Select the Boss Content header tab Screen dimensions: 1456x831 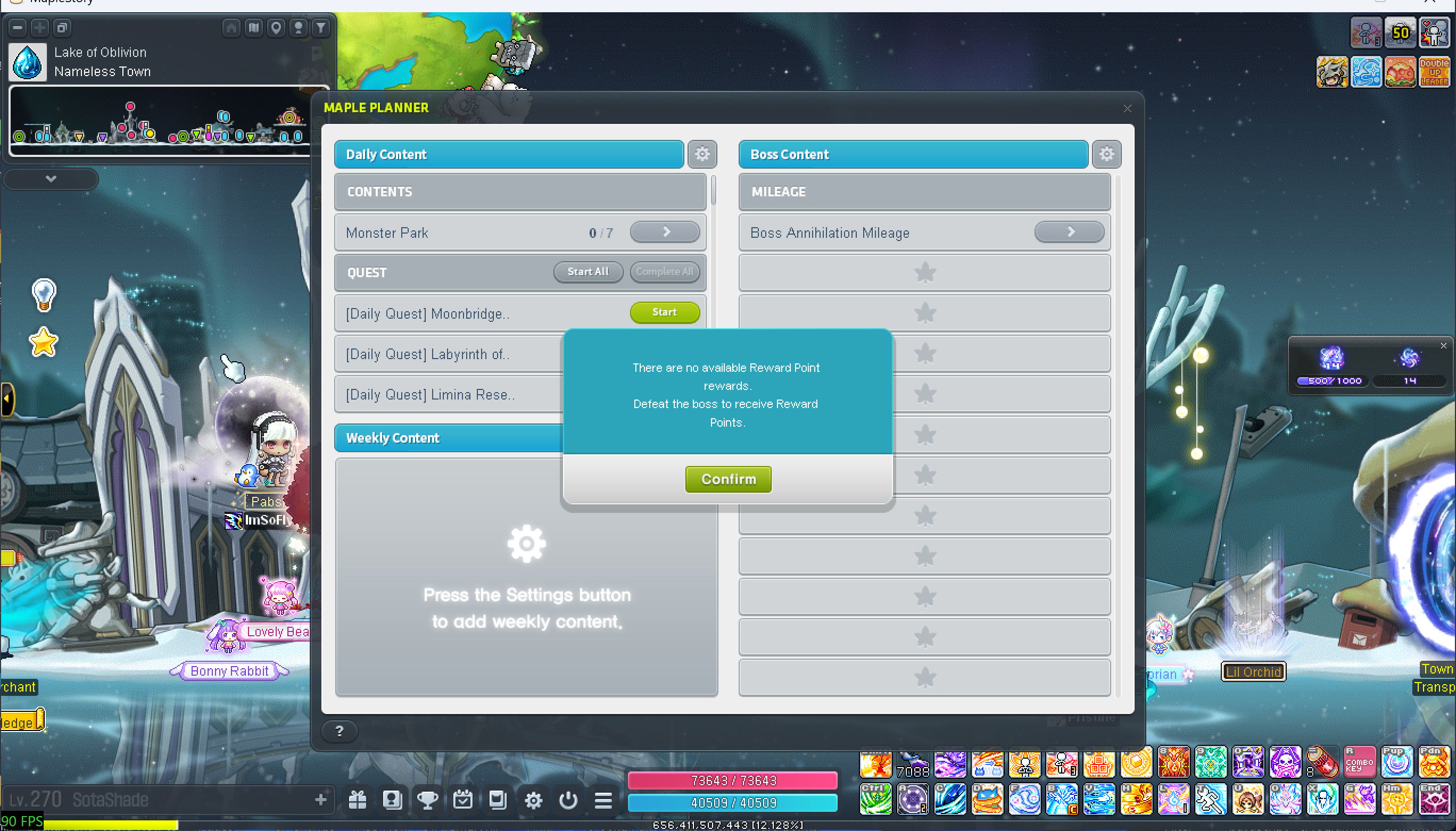point(913,154)
